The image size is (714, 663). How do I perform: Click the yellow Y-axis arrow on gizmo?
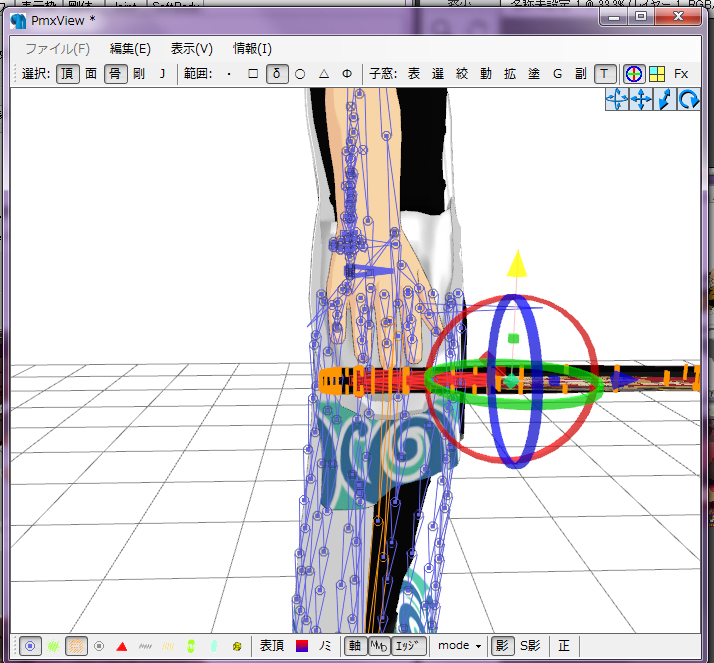pyautogui.click(x=517, y=263)
